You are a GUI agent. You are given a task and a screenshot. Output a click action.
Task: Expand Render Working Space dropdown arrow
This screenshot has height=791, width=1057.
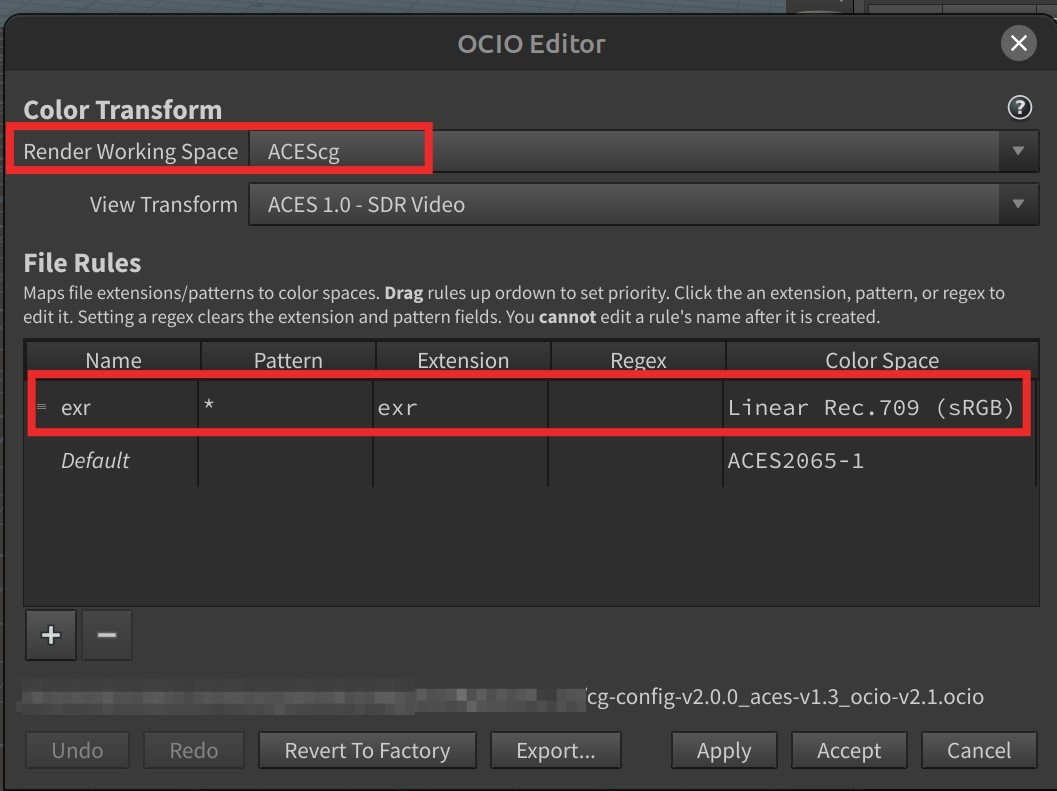pyautogui.click(x=1018, y=151)
